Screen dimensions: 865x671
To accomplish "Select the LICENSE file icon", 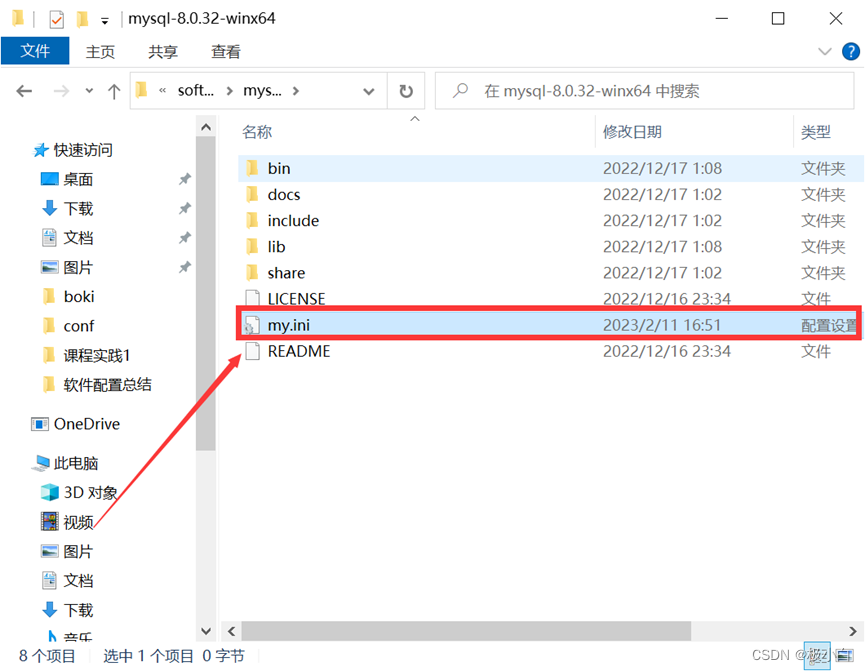I will pyautogui.click(x=252, y=298).
